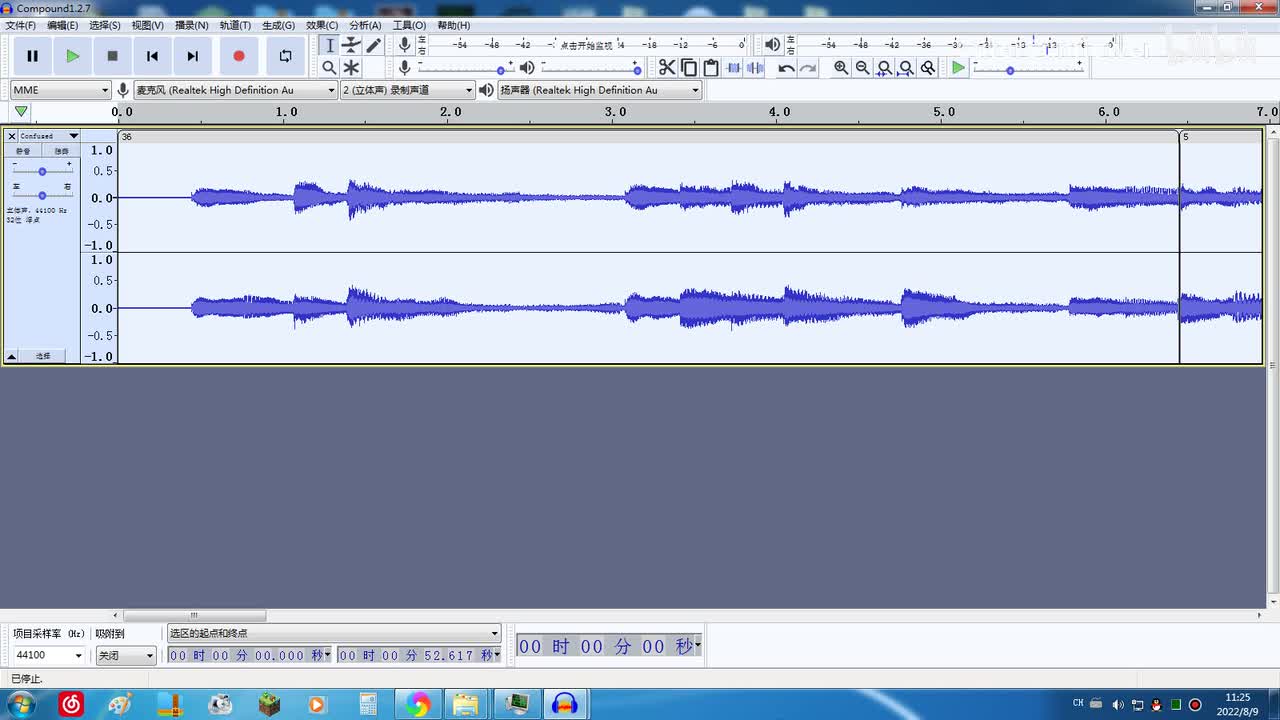Open the audio position time format dropdown
This screenshot has width=1280, height=720.
click(697, 645)
